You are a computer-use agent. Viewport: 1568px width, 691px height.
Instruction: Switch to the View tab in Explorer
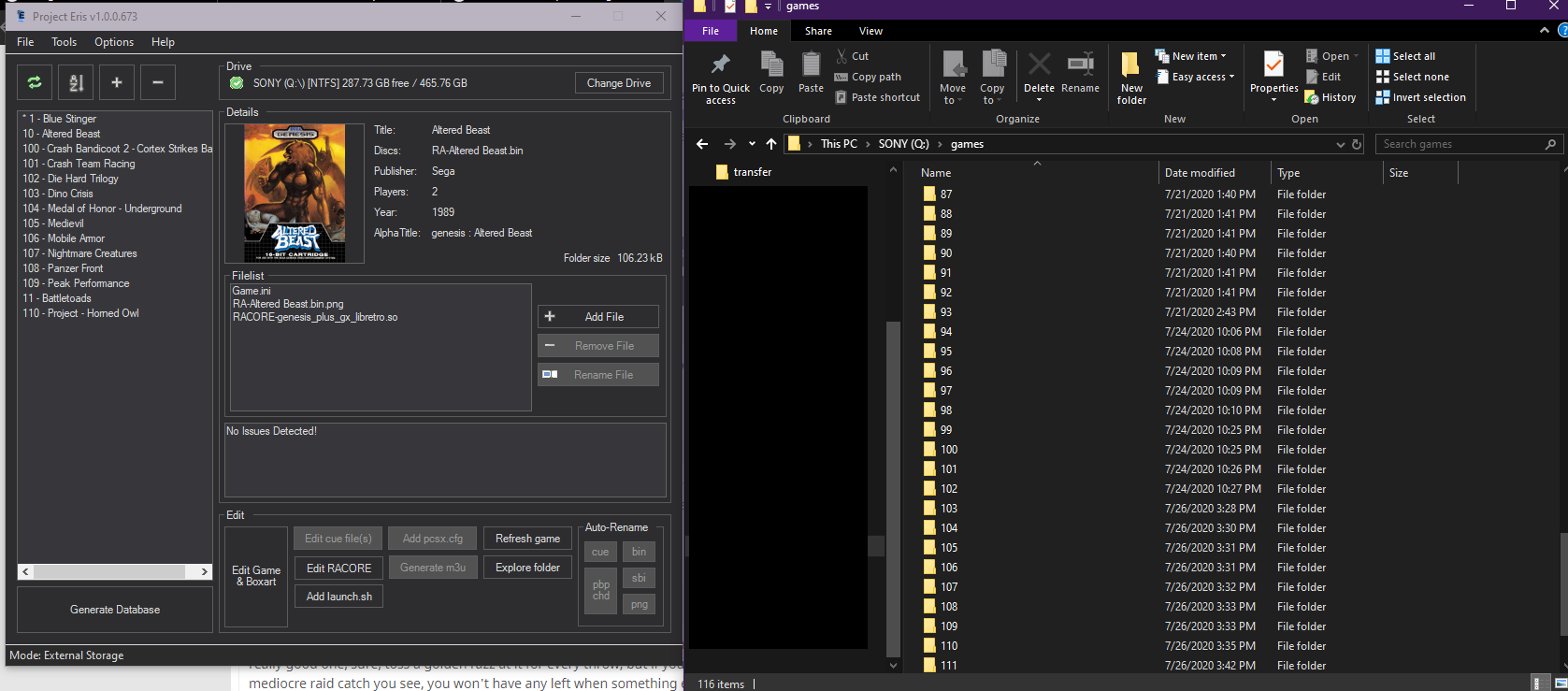point(870,31)
